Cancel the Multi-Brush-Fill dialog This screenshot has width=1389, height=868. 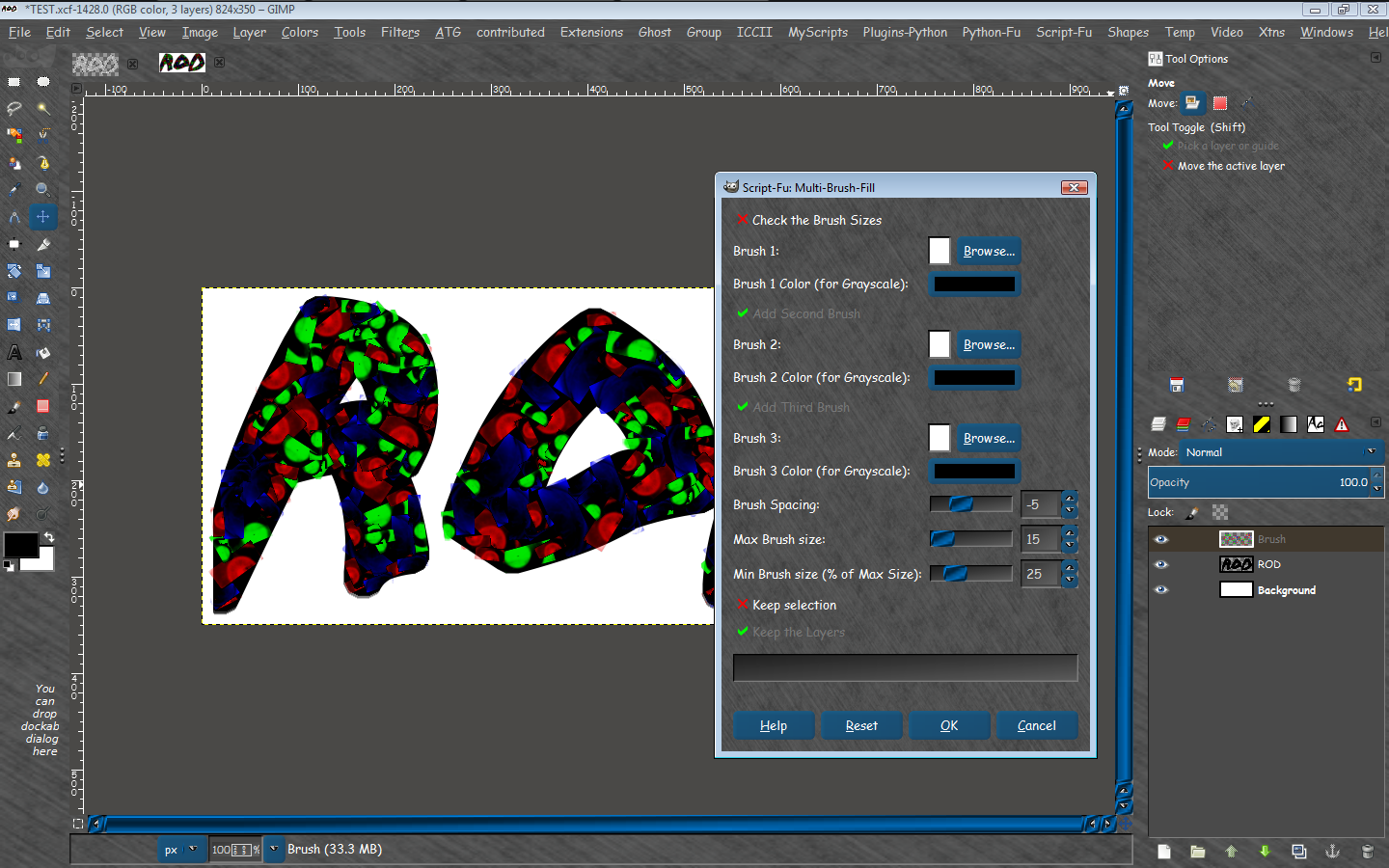tap(1037, 725)
